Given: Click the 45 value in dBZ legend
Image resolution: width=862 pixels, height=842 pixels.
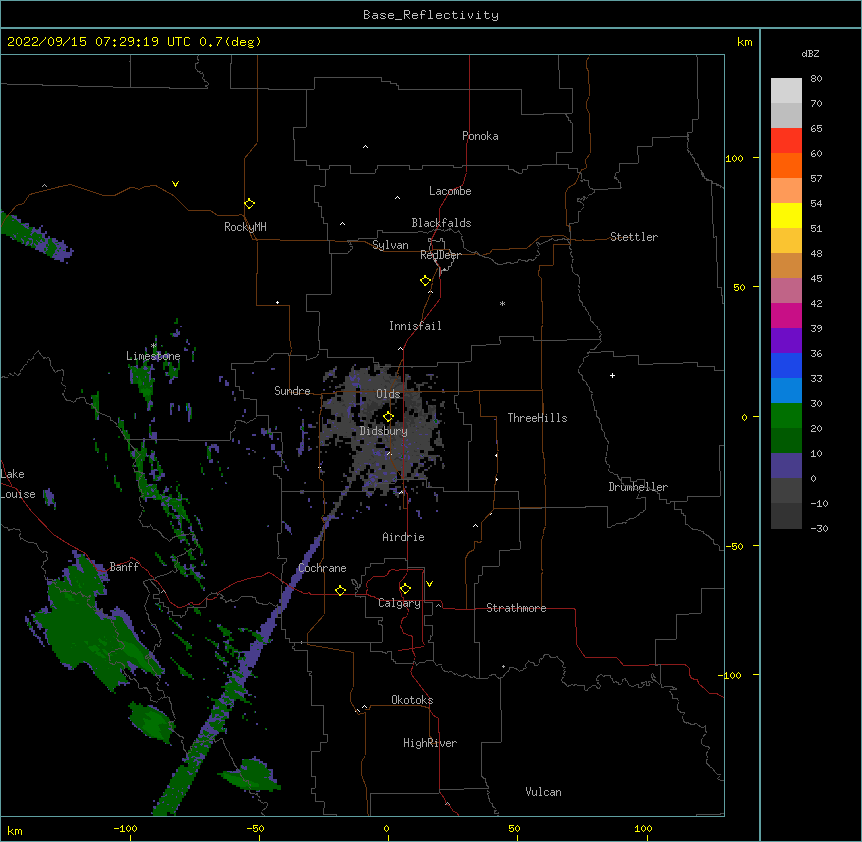Looking at the screenshot, I should coord(816,279).
